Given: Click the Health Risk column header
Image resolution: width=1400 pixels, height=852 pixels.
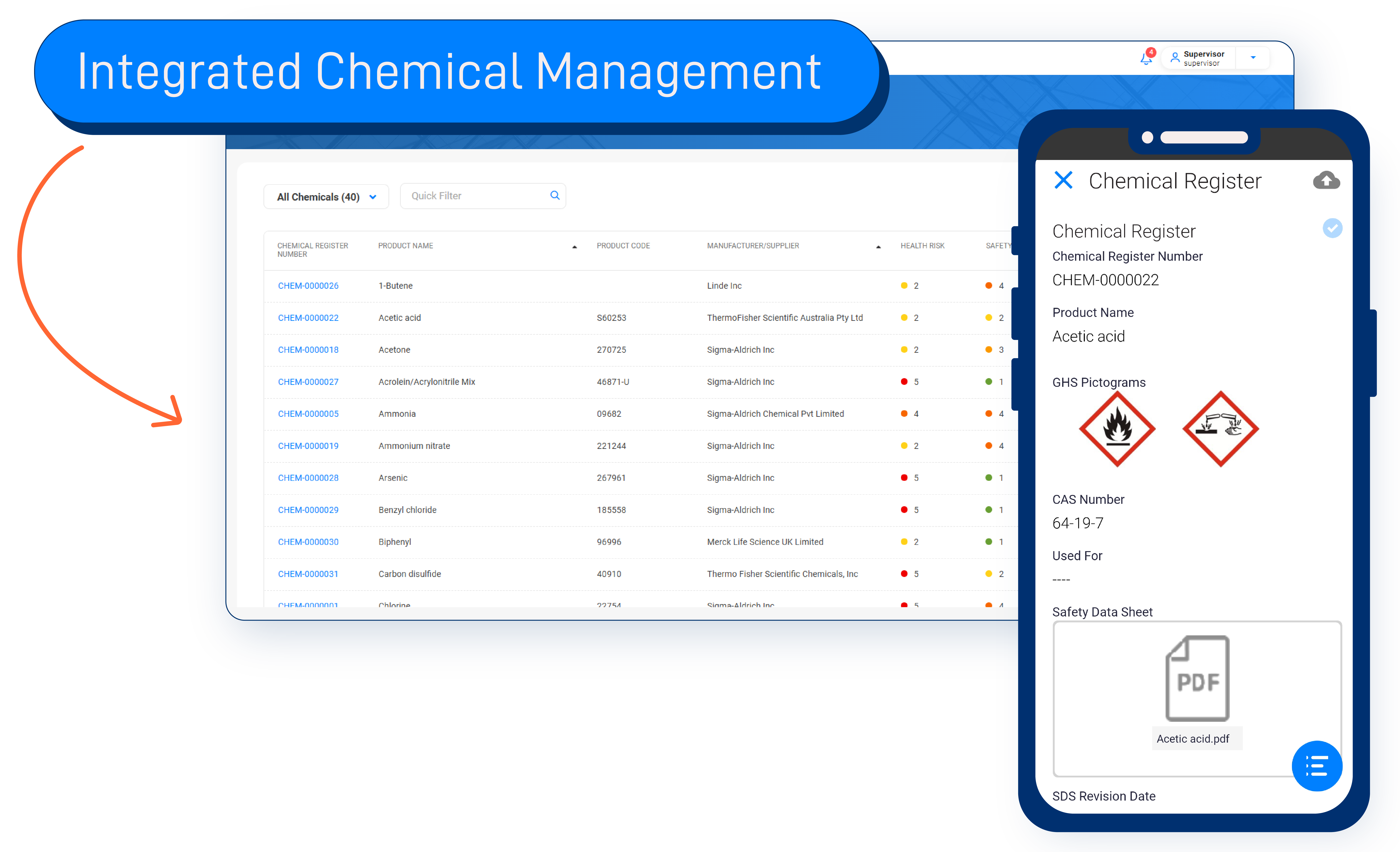Looking at the screenshot, I should point(922,246).
